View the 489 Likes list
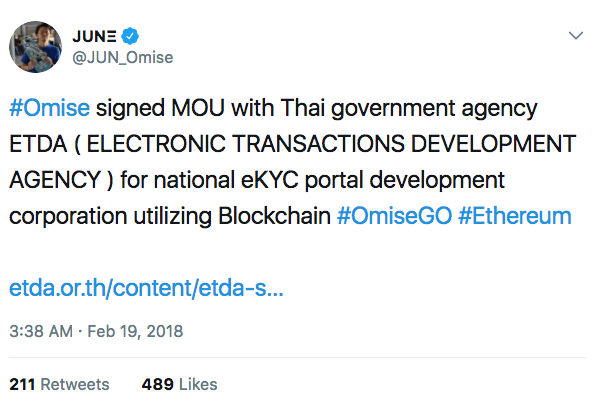This screenshot has width=596, height=409. coord(179,384)
